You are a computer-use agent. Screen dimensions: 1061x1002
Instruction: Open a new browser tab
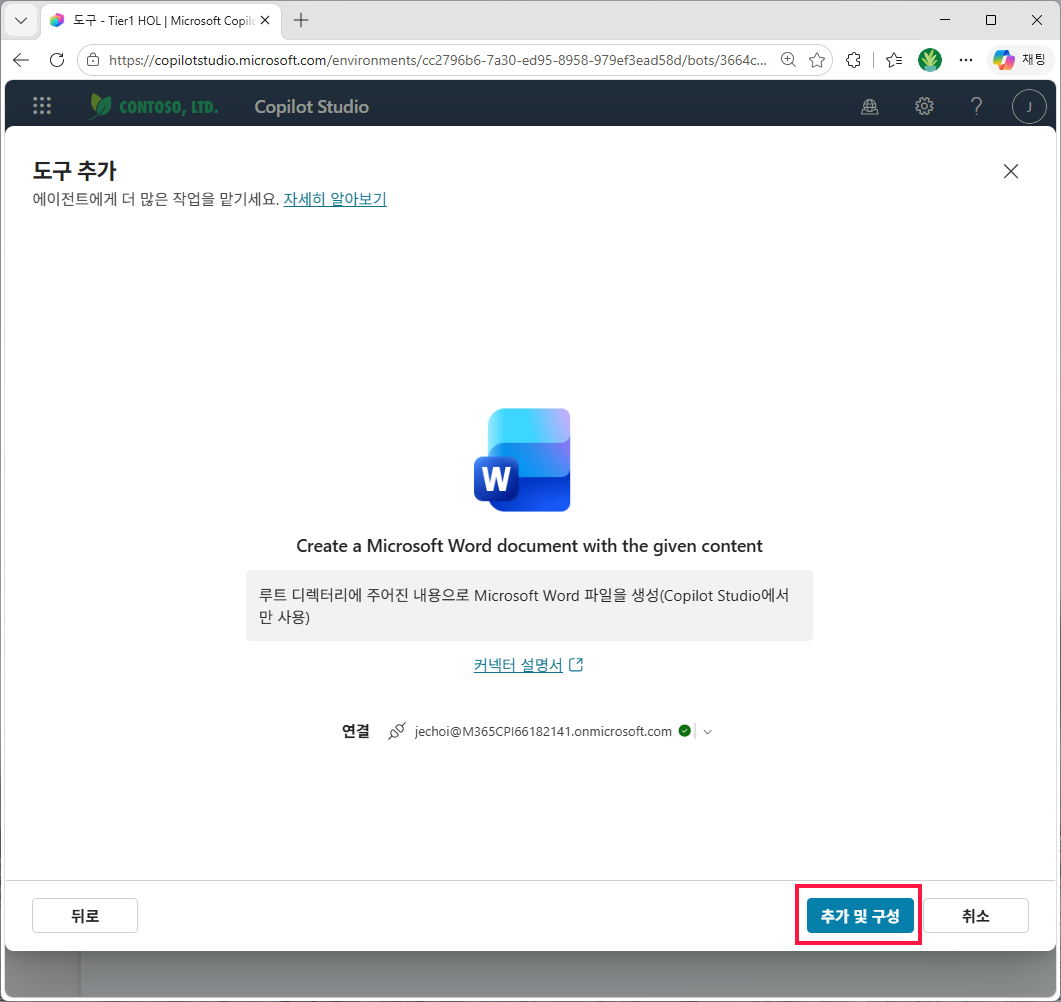pyautogui.click(x=301, y=20)
